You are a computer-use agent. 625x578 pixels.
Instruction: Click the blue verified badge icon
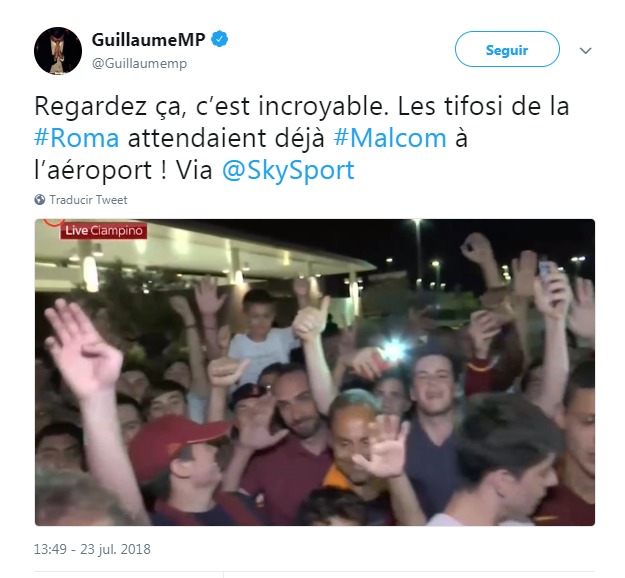220,39
